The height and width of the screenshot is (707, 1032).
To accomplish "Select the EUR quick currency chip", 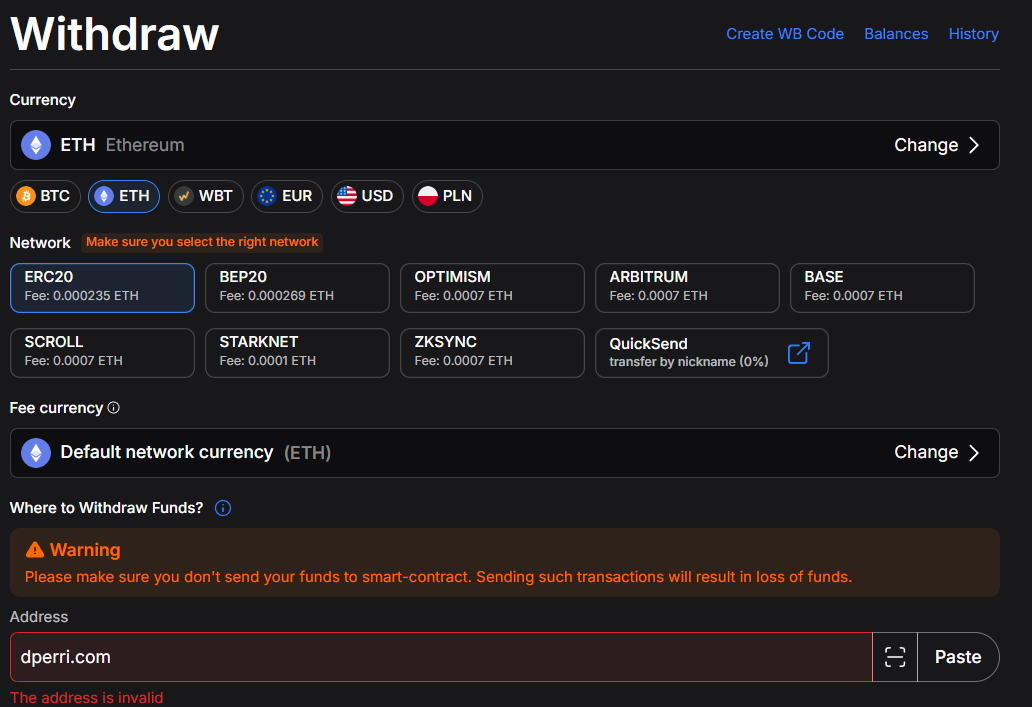I will (287, 196).
